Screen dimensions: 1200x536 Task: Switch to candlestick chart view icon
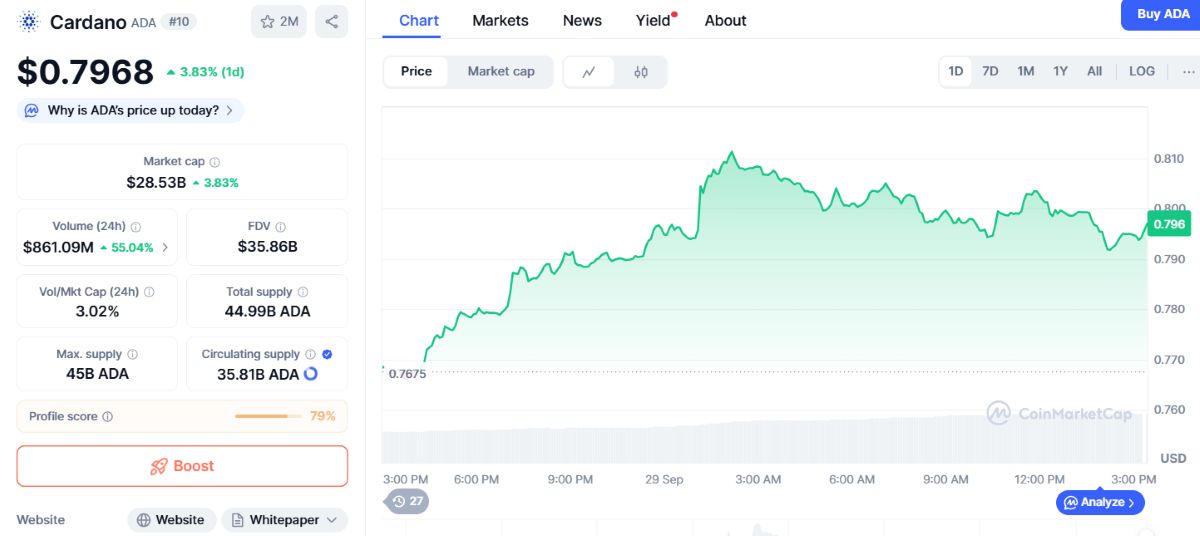[x=641, y=72]
